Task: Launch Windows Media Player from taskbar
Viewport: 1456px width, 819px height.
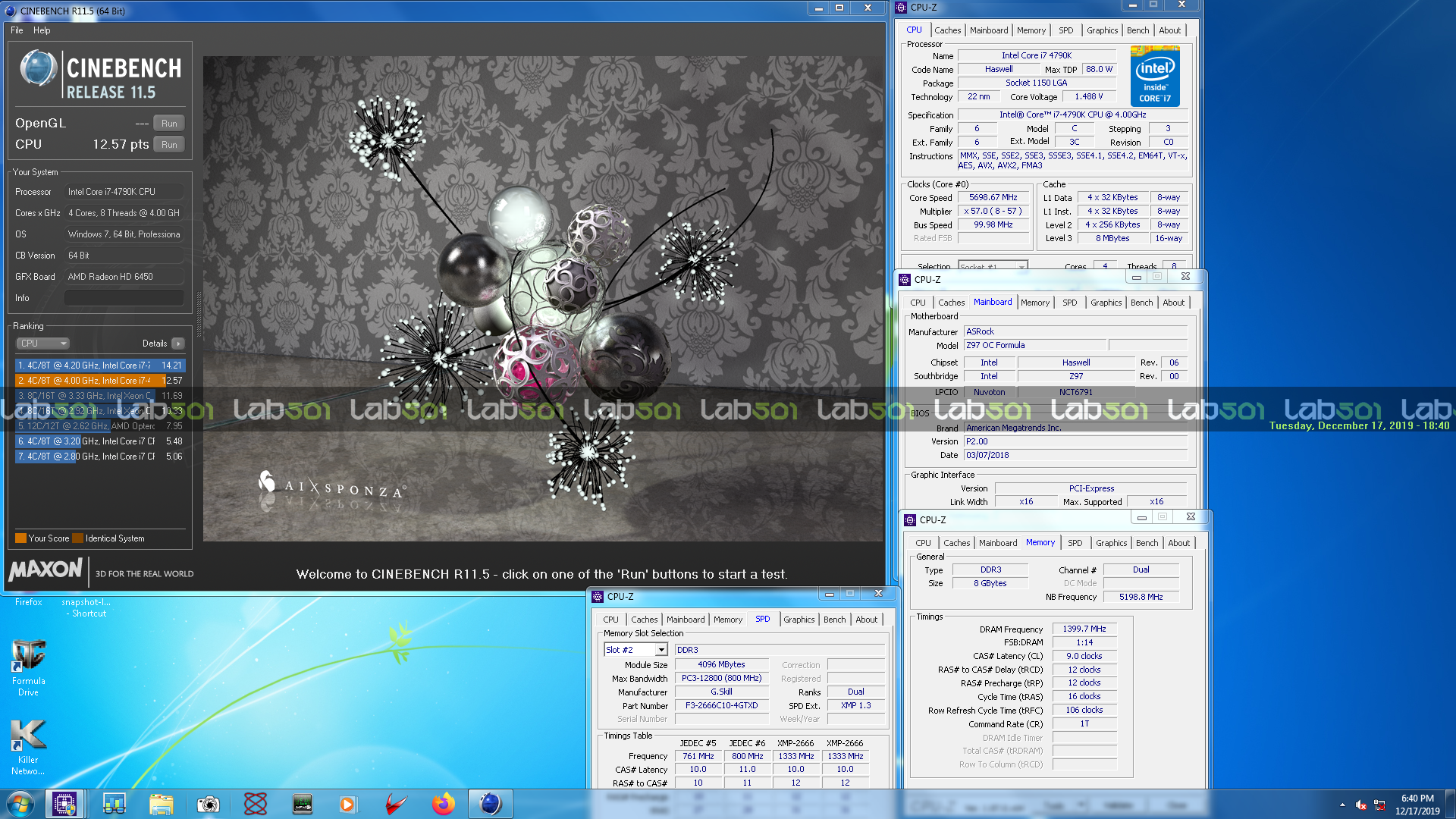Action: click(347, 804)
